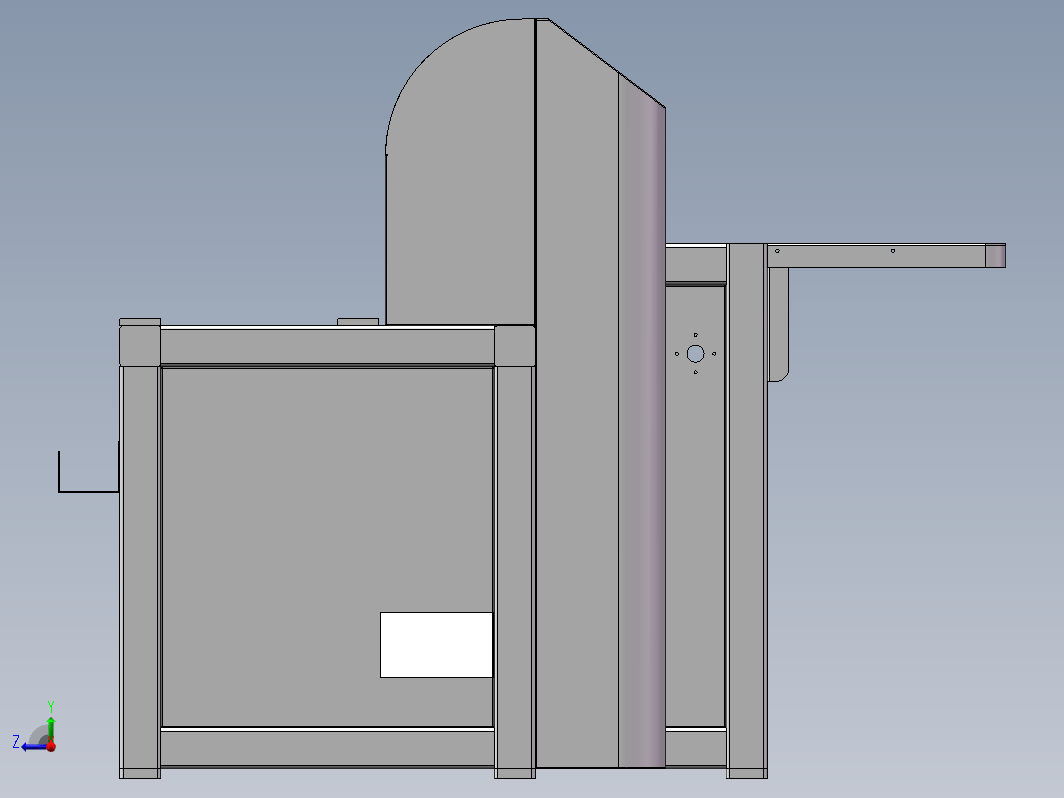Select the large center circular hole on the side panel
This screenshot has width=1064, height=798.
[696, 354]
